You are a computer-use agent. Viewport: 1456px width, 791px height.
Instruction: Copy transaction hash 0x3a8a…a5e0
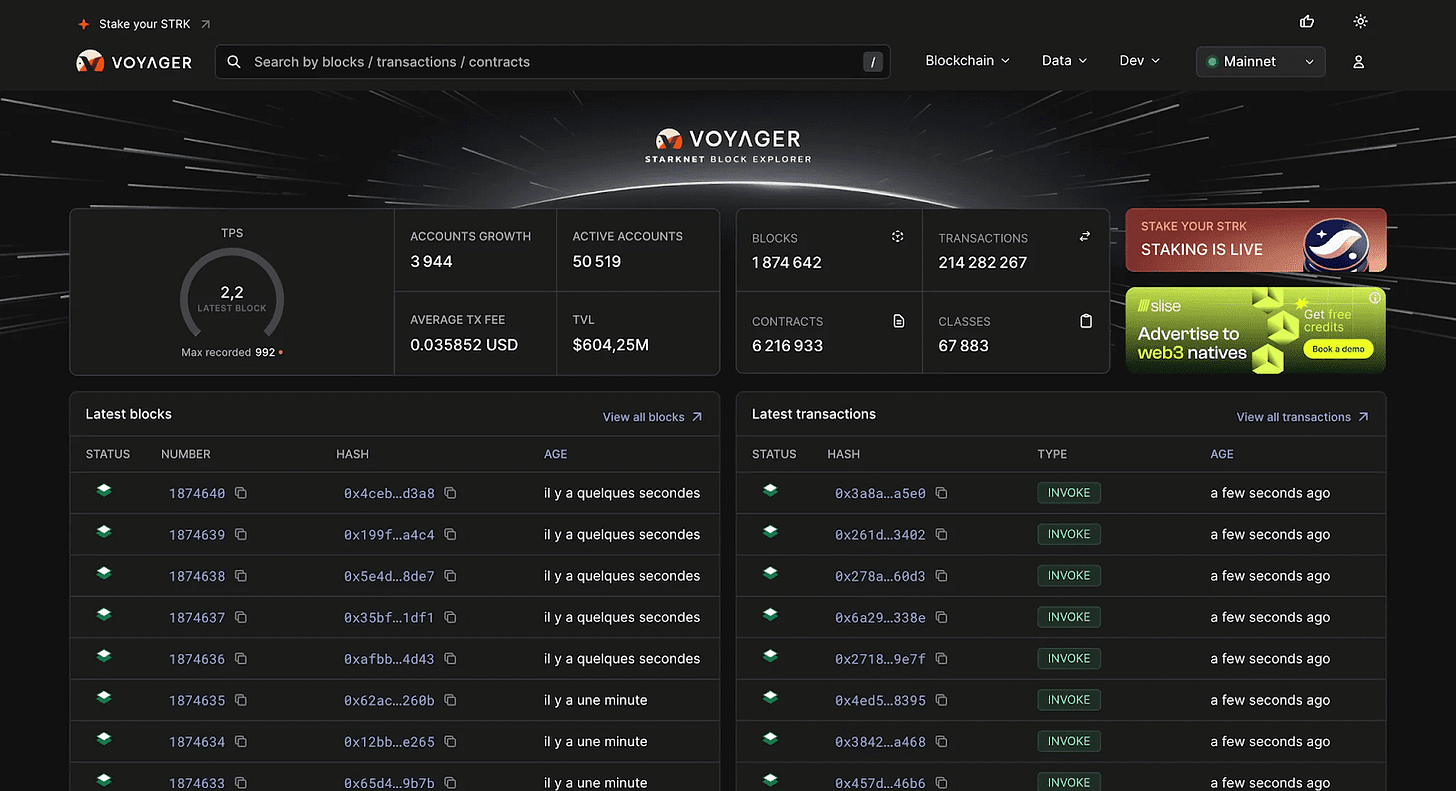click(x=941, y=493)
